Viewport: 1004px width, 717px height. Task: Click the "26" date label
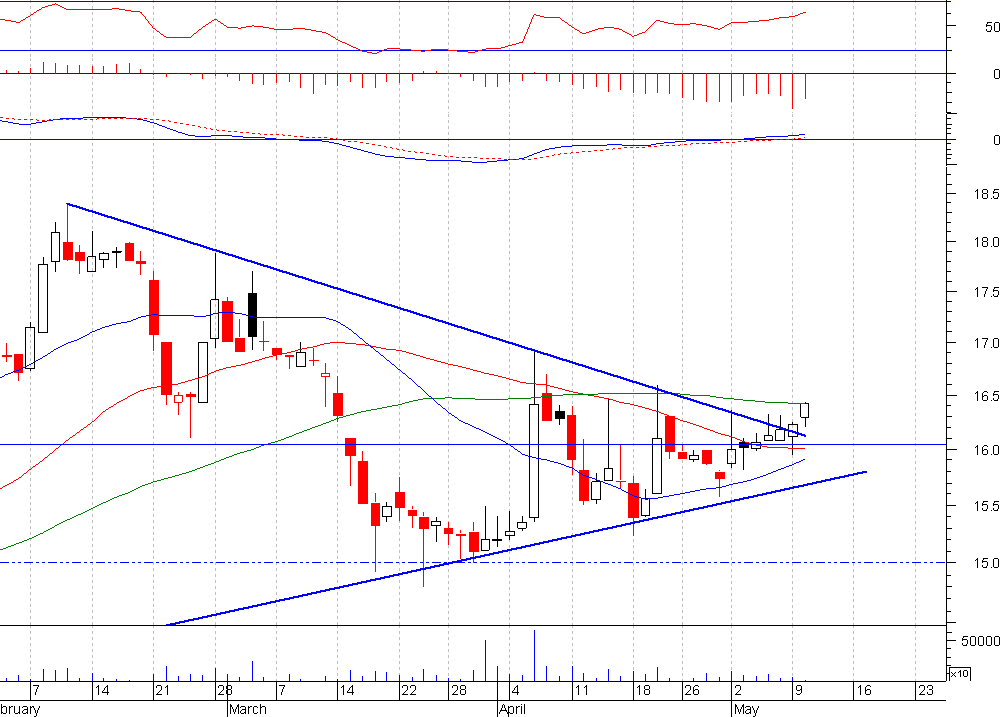692,690
